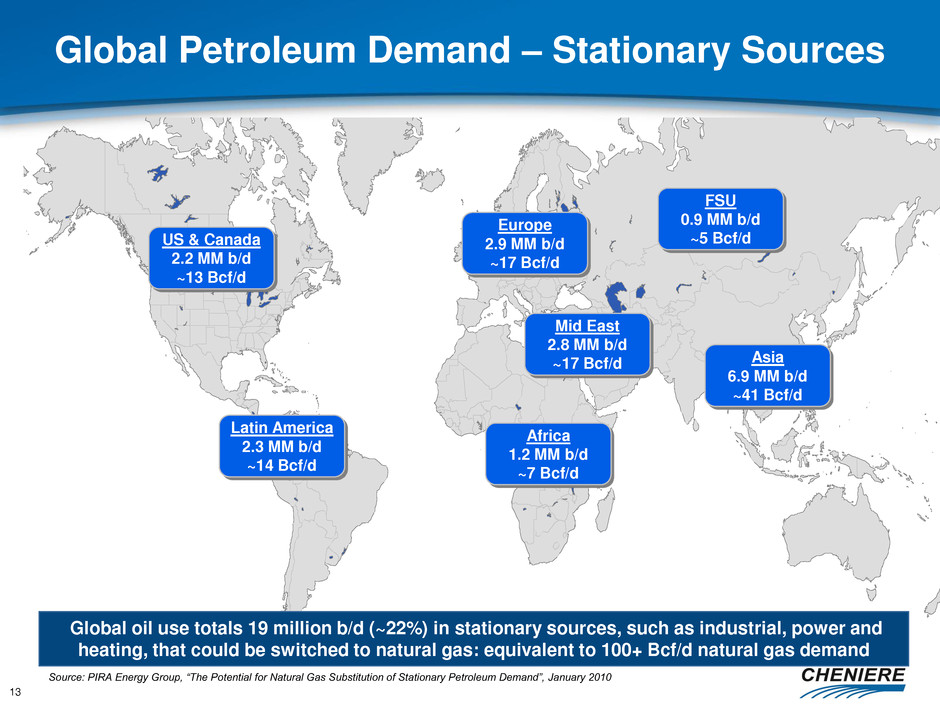
Task: Select the "2.2 MM b/d" value
Action: coord(213,258)
